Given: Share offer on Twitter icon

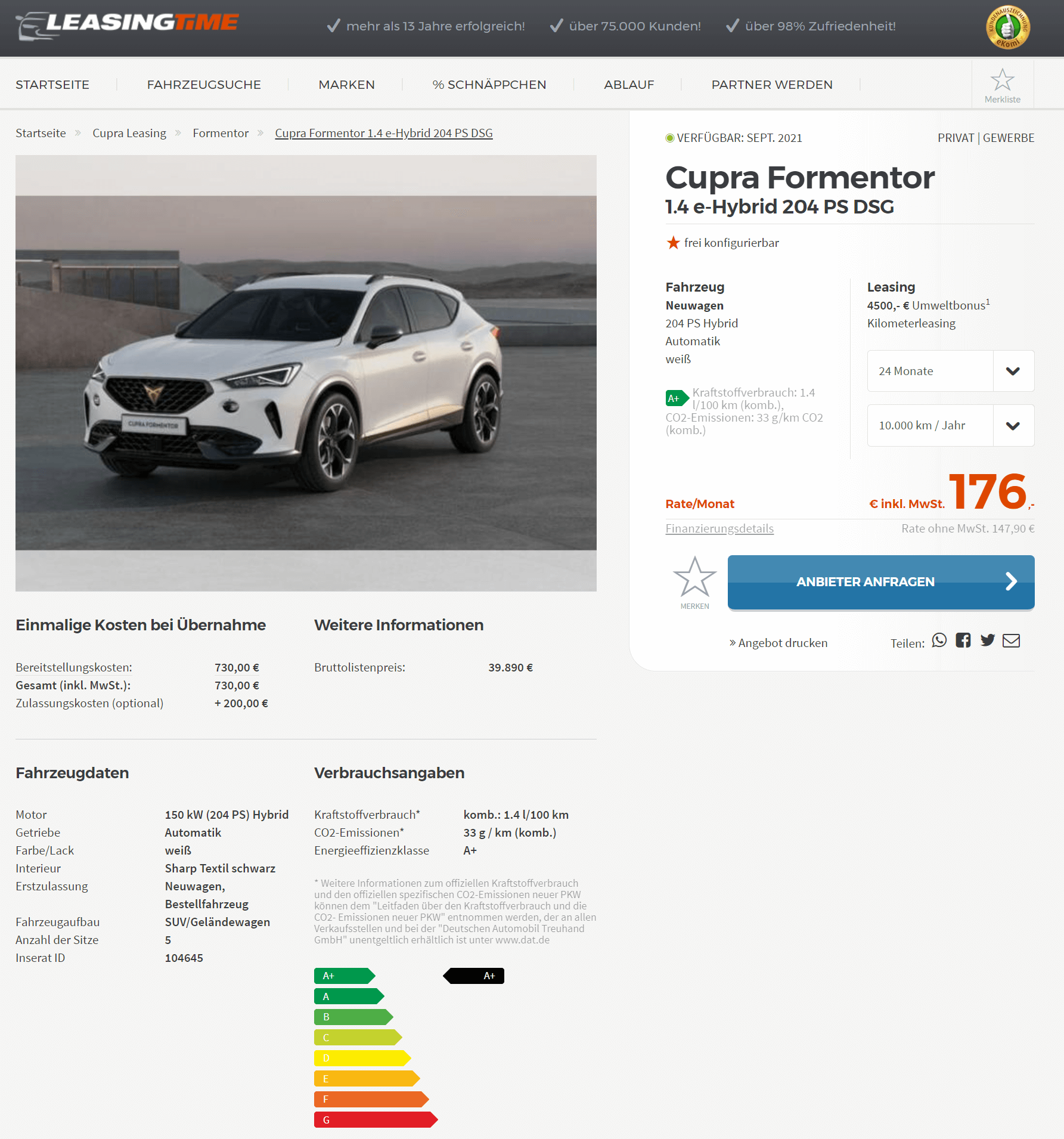Looking at the screenshot, I should [988, 640].
